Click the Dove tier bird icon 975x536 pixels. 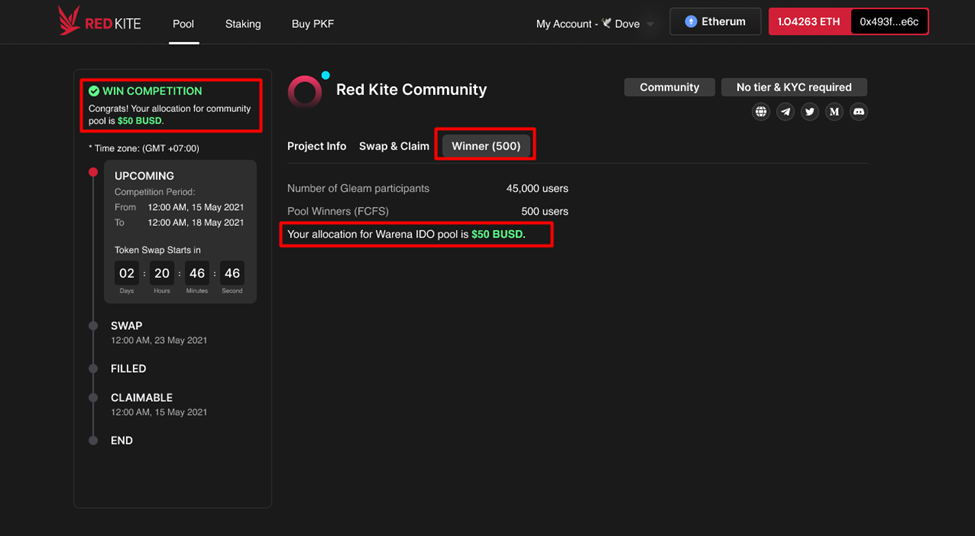606,24
